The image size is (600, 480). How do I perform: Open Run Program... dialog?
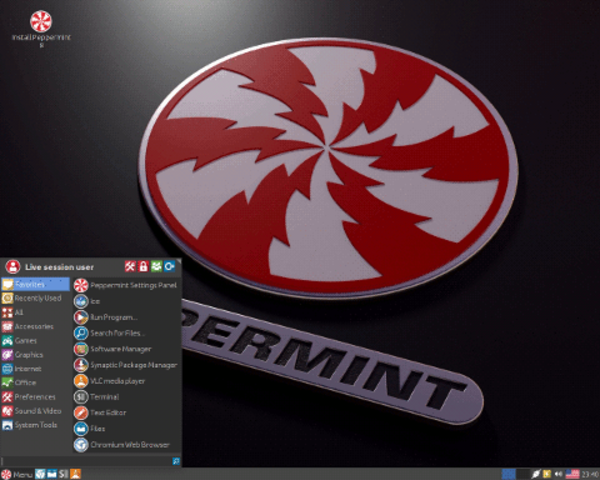click(x=126, y=317)
